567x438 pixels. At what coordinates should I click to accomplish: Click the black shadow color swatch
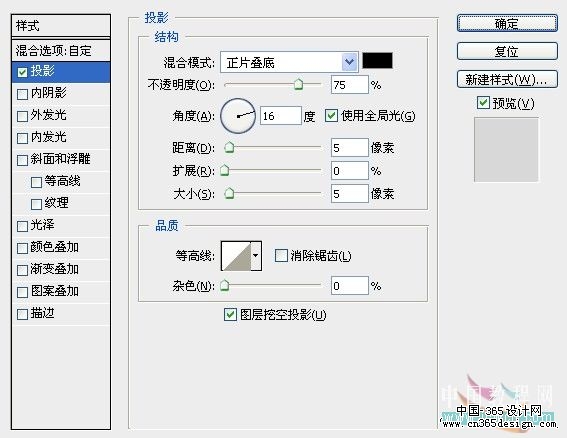[x=378, y=60]
